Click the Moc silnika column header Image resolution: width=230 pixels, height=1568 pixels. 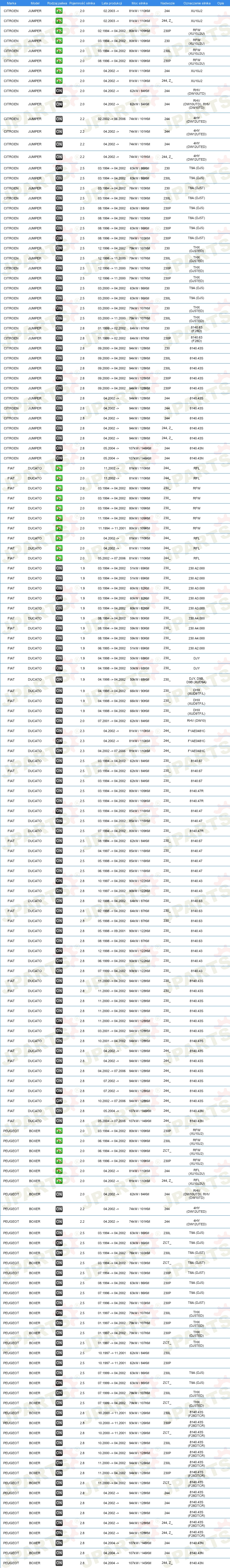[139, 3]
